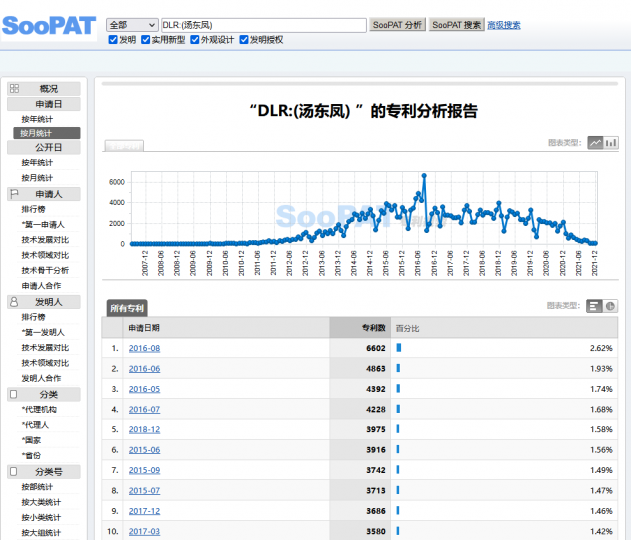631x540 pixels.
Task: Open the 发明人合作 item
Action: click(x=41, y=378)
